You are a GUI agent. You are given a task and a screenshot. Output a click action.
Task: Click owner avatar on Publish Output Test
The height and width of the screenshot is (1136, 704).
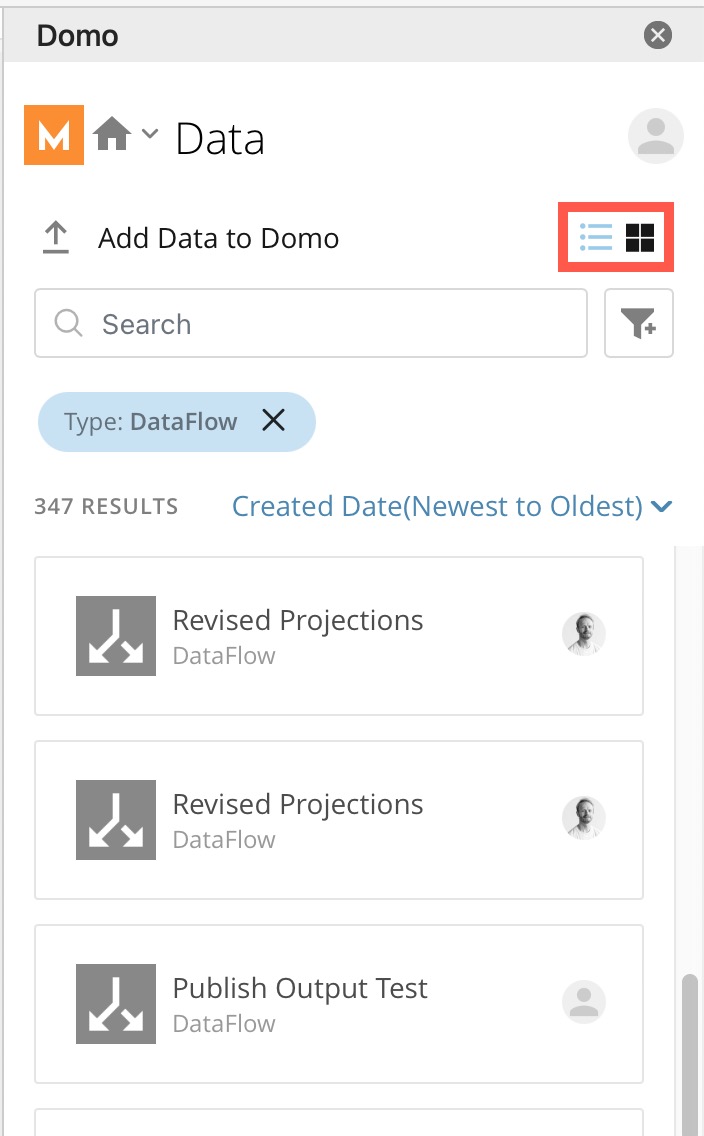click(x=584, y=1002)
